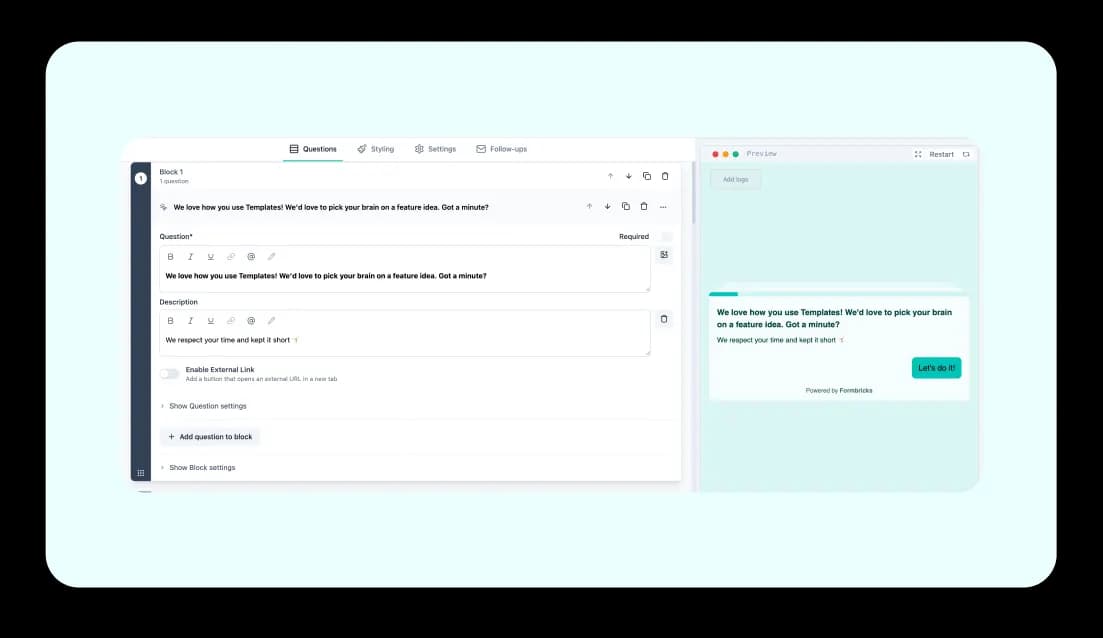Enable the Required toggle for the question

[x=664, y=236]
